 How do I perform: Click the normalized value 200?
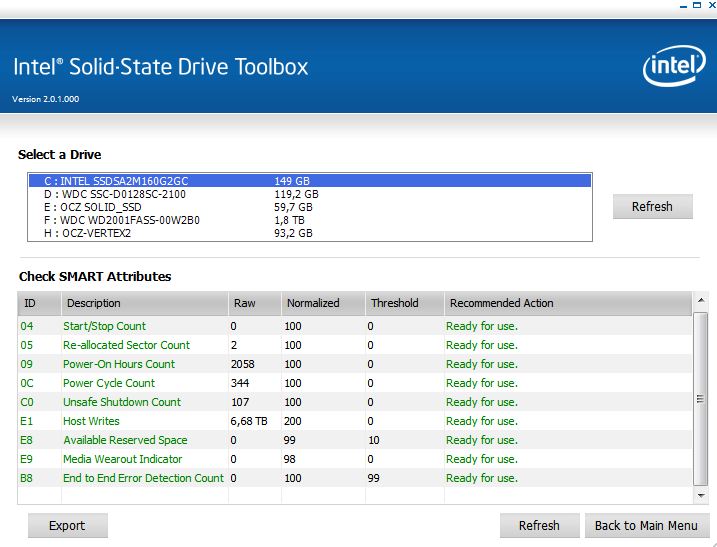[x=293, y=421]
